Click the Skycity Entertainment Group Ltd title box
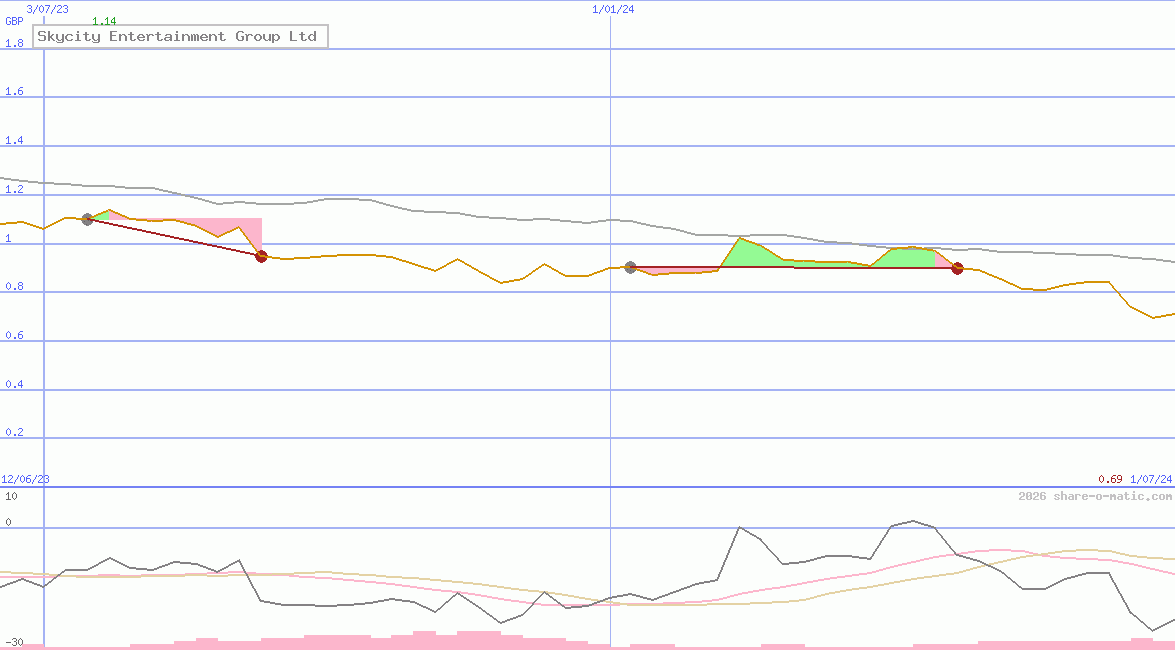The image size is (1175, 650). coord(180,37)
